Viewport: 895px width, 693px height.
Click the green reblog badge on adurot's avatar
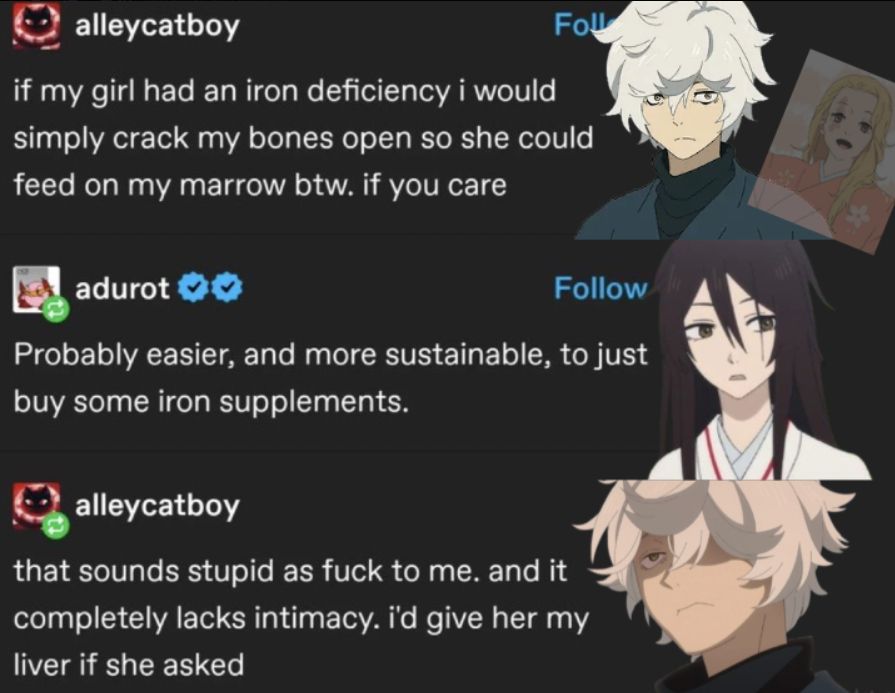pos(57,309)
